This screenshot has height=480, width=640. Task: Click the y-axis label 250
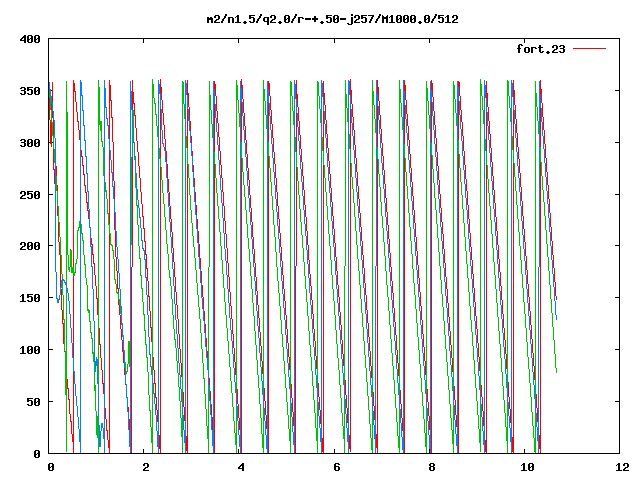[x=30, y=195]
